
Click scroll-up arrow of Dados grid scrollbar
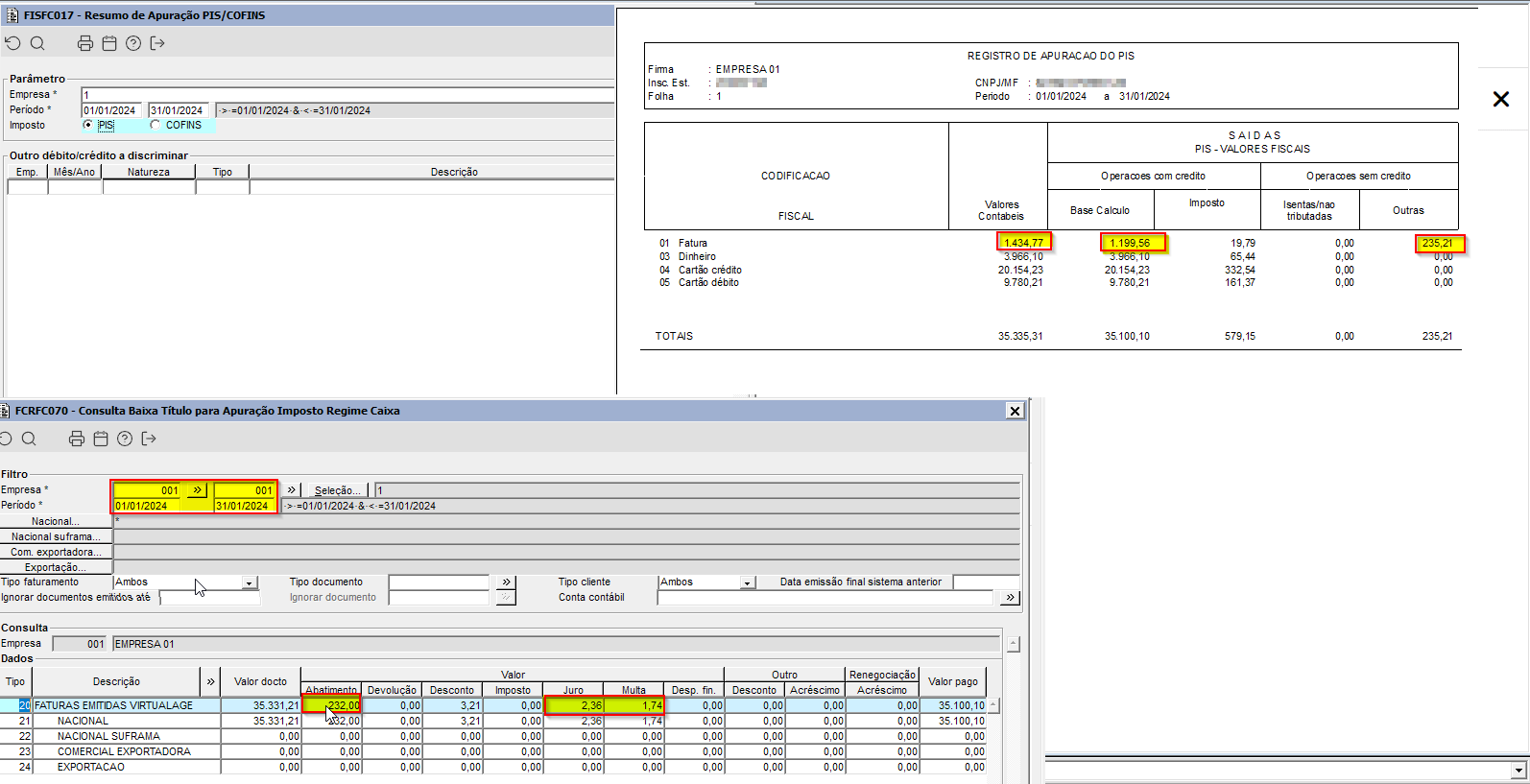tap(993, 705)
